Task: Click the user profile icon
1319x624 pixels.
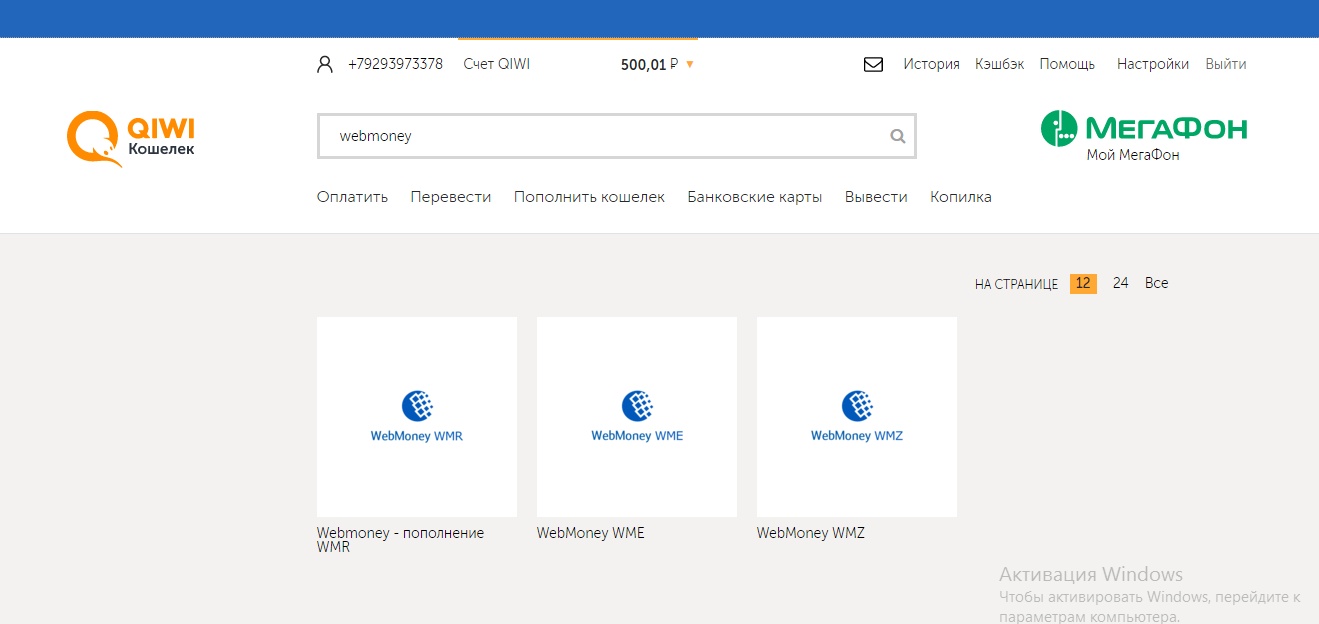Action: pos(324,65)
